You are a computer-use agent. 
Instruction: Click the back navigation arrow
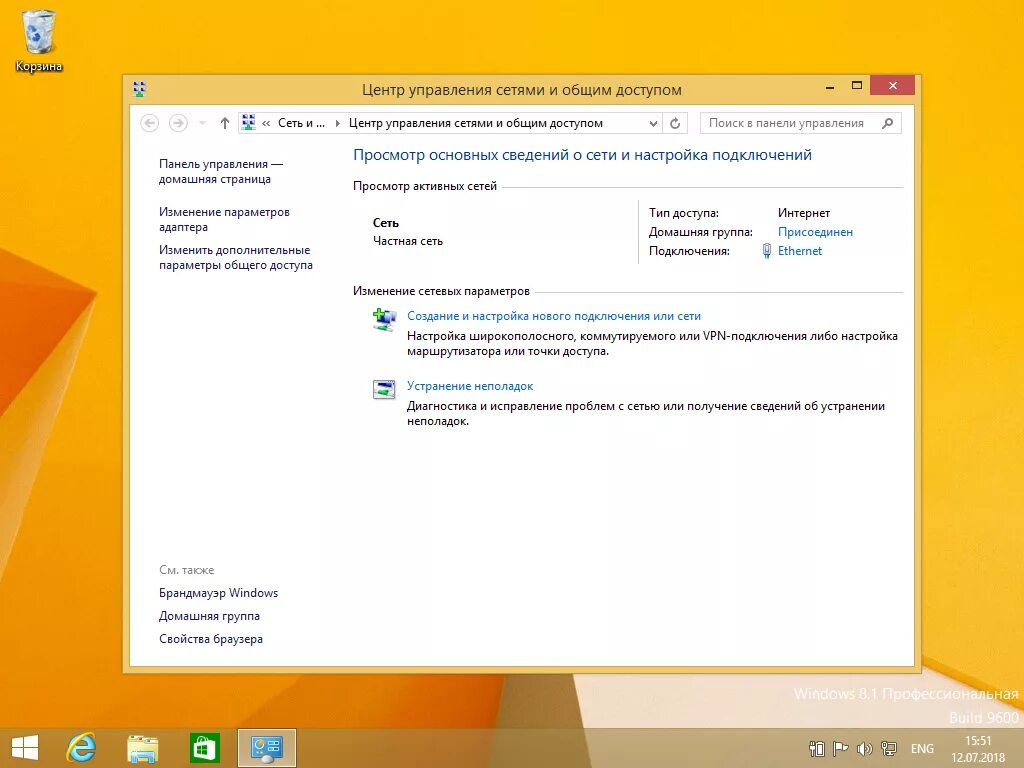(x=150, y=122)
